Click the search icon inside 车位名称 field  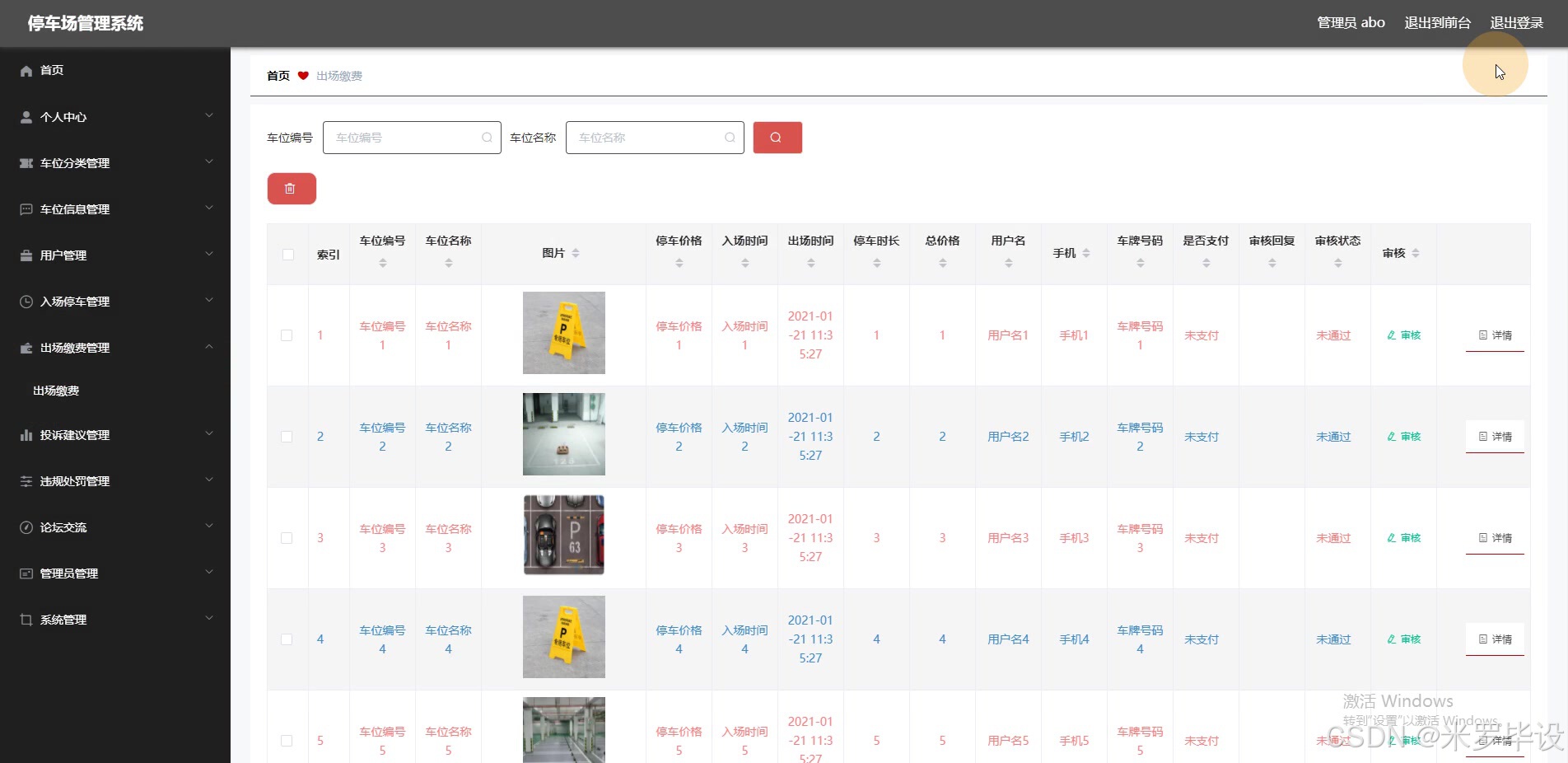coord(730,138)
